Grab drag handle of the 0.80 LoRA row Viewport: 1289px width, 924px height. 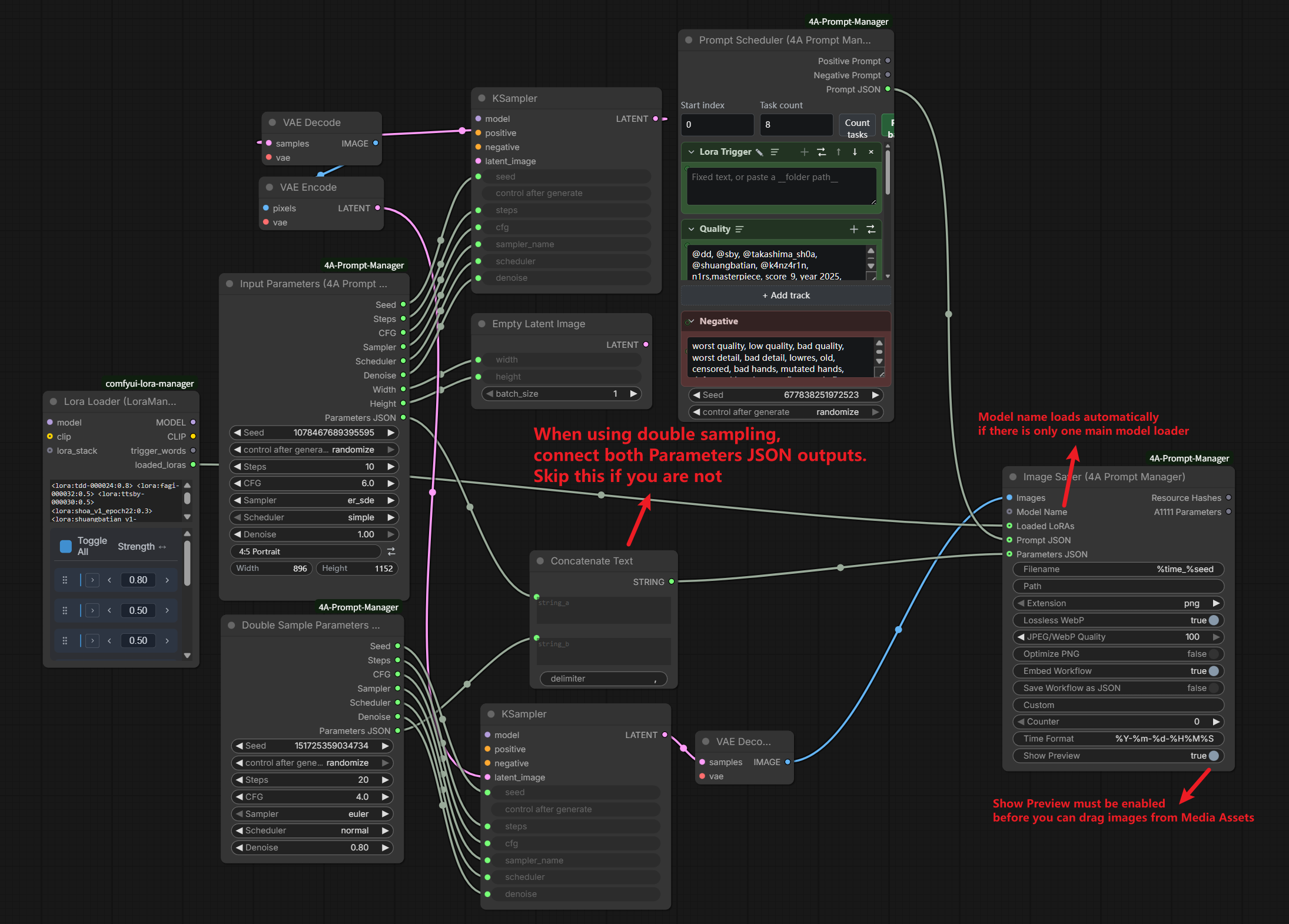point(65,580)
